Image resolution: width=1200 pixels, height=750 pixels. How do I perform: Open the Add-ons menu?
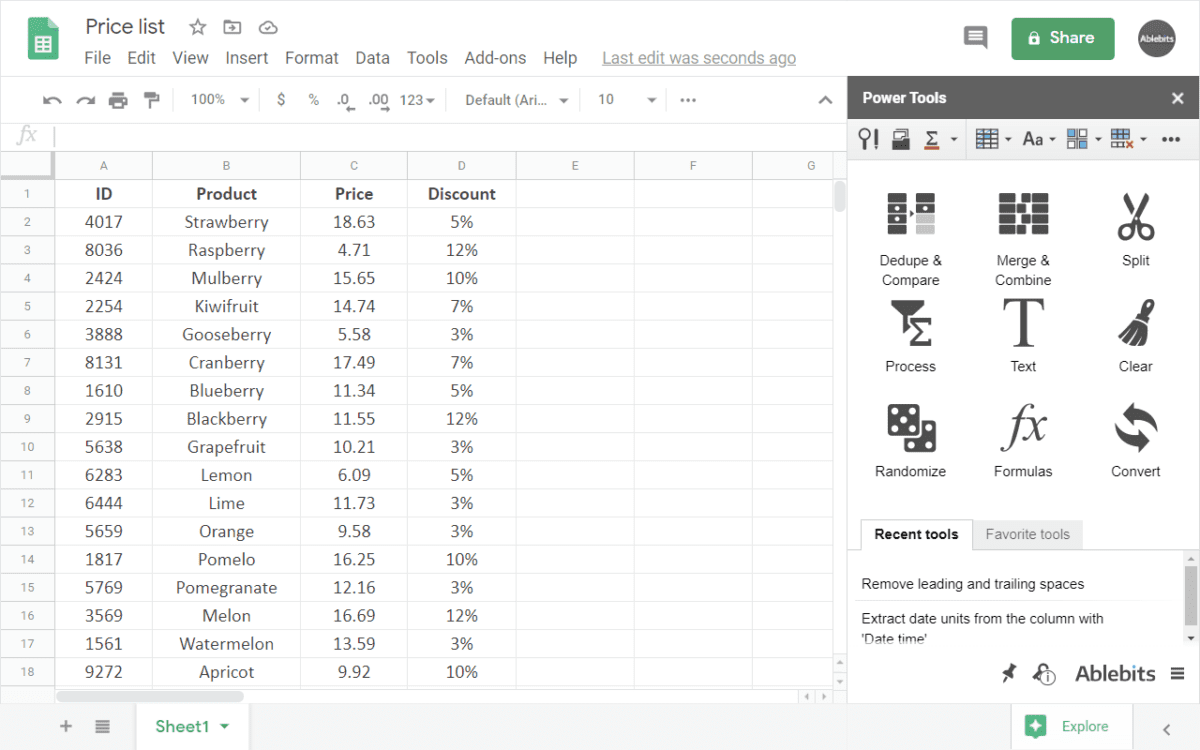[495, 57]
